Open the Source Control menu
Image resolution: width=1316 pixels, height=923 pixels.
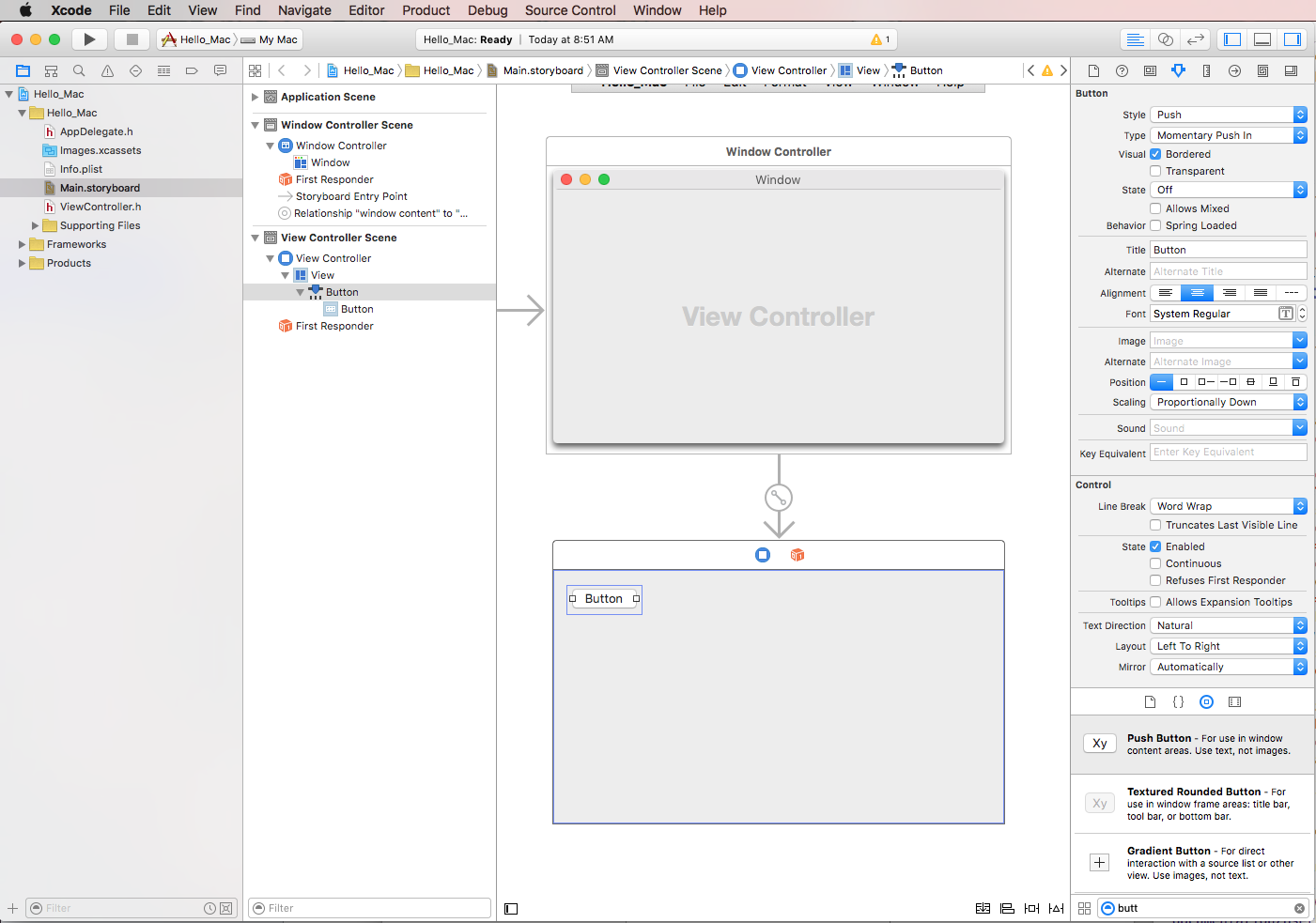pyautogui.click(x=570, y=10)
